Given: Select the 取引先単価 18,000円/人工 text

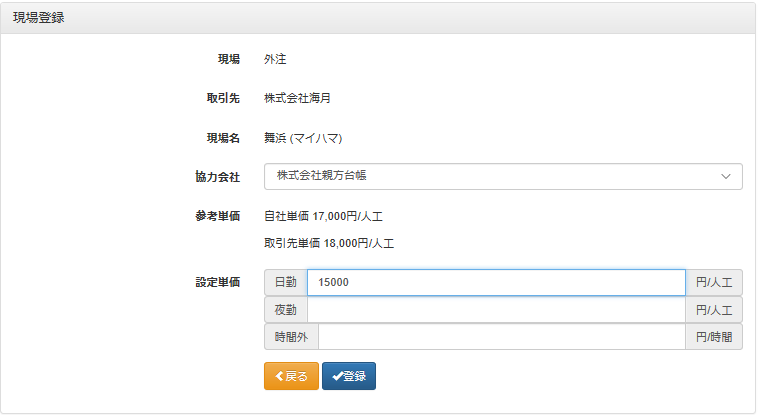Looking at the screenshot, I should tap(329, 243).
